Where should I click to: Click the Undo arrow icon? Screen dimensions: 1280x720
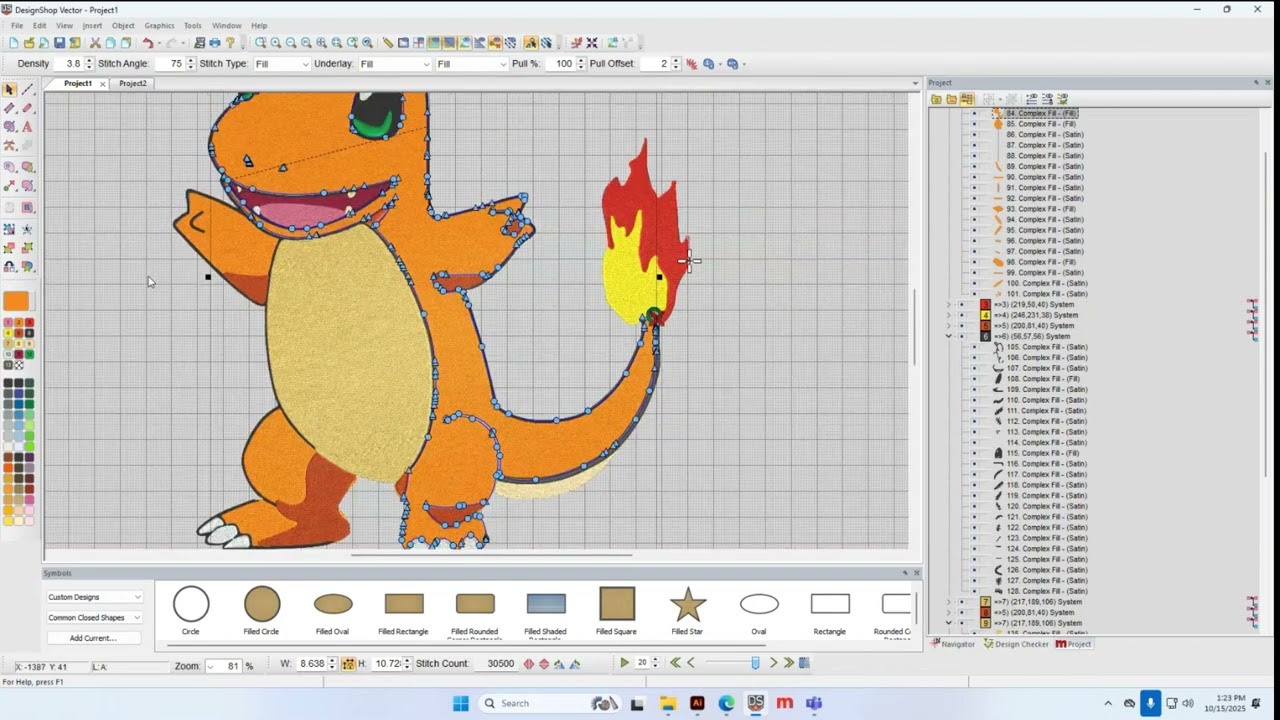click(x=147, y=43)
